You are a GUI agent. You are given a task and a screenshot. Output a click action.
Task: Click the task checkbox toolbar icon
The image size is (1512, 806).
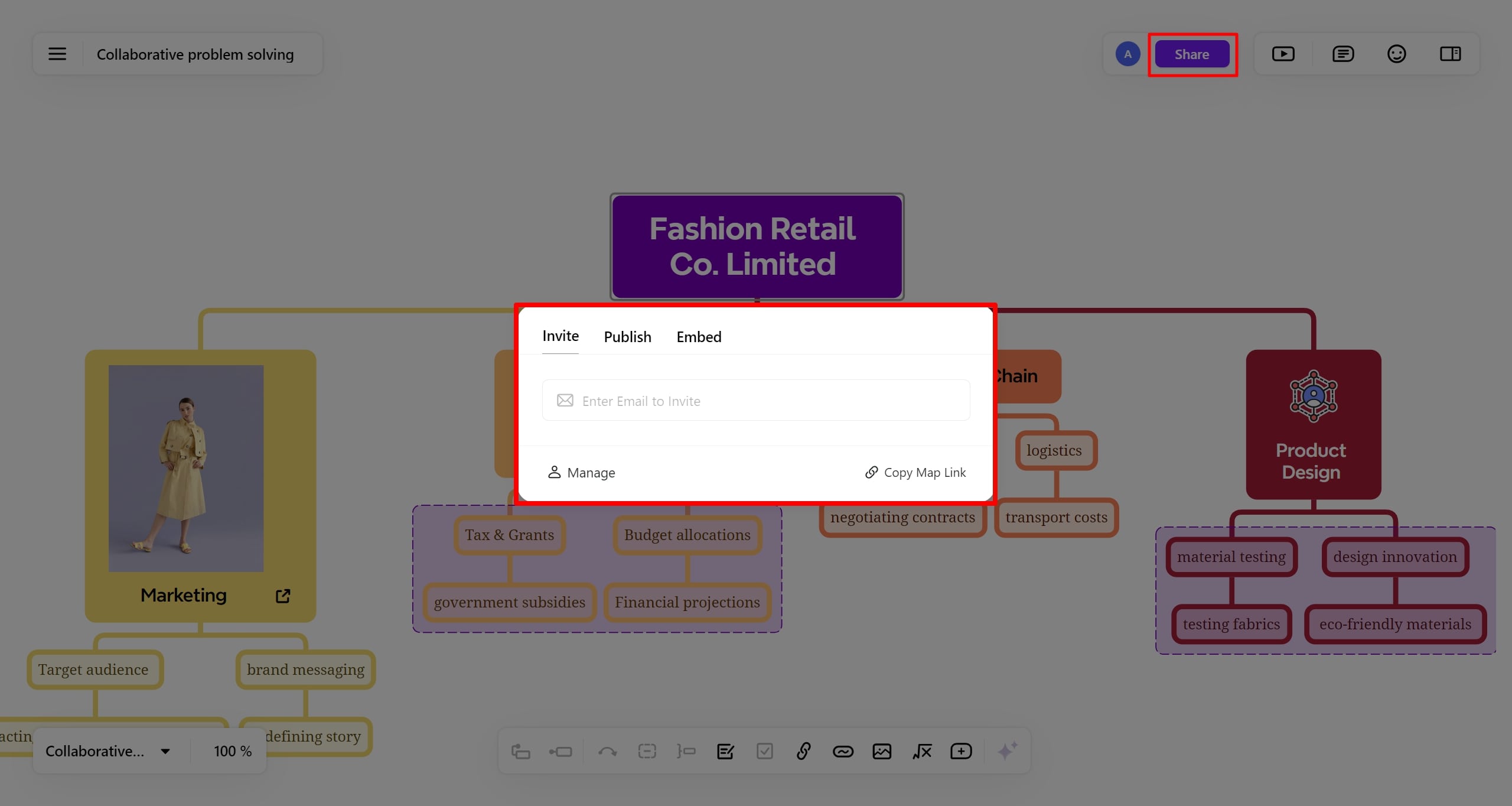click(764, 751)
